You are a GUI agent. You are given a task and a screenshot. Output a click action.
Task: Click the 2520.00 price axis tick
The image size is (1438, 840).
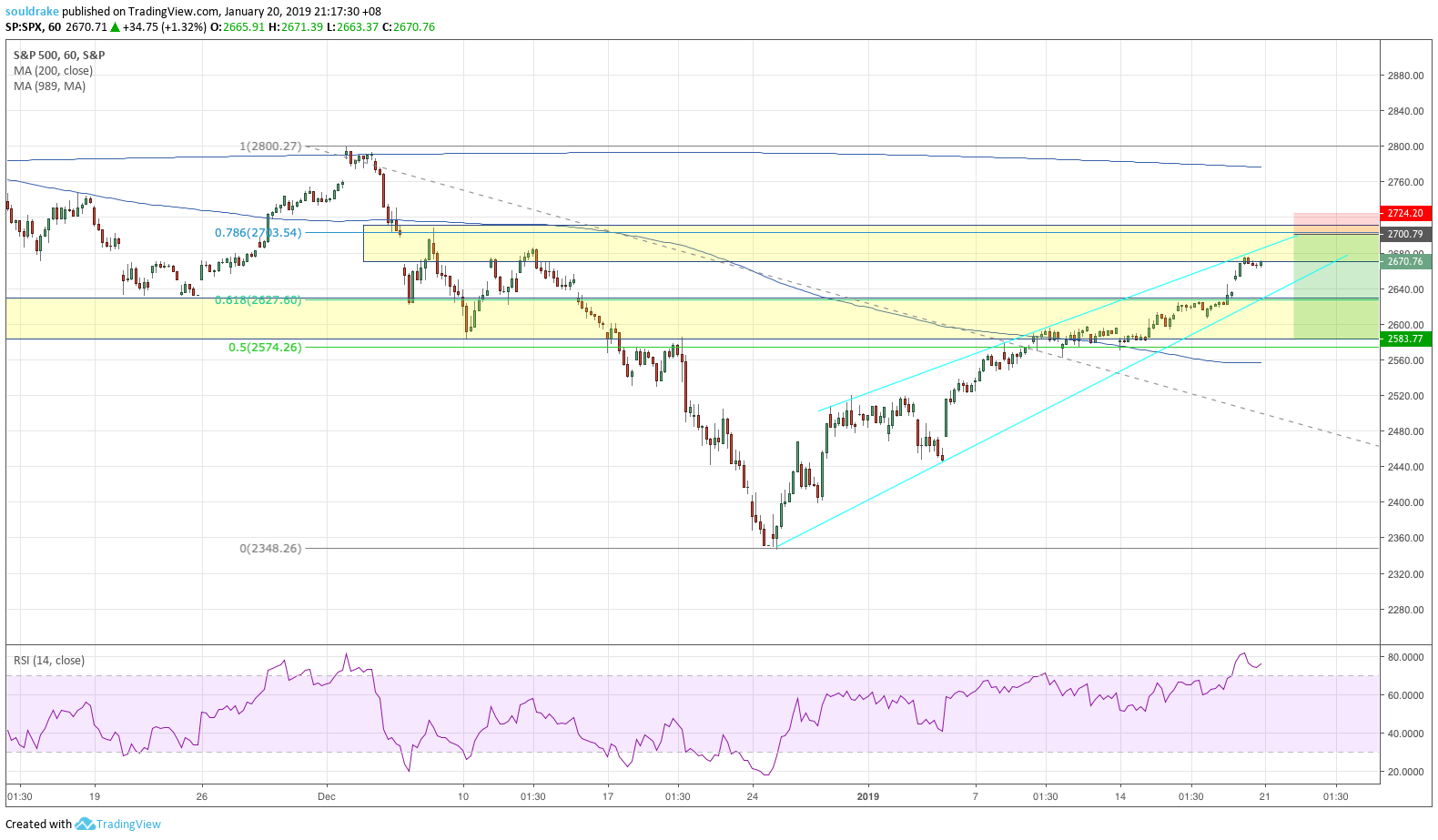pos(1406,396)
